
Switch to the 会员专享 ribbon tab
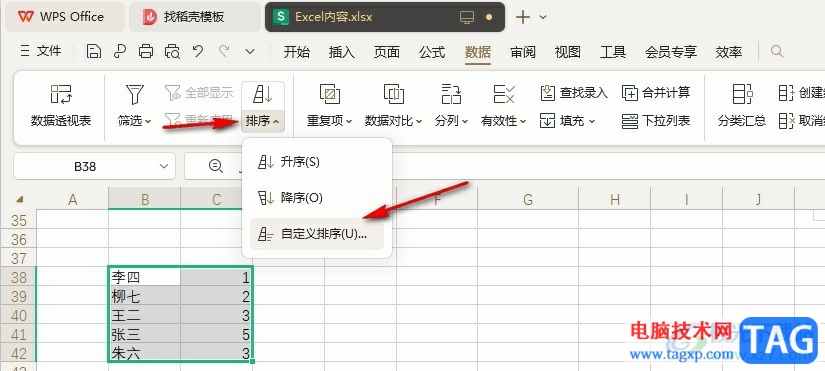[671, 52]
